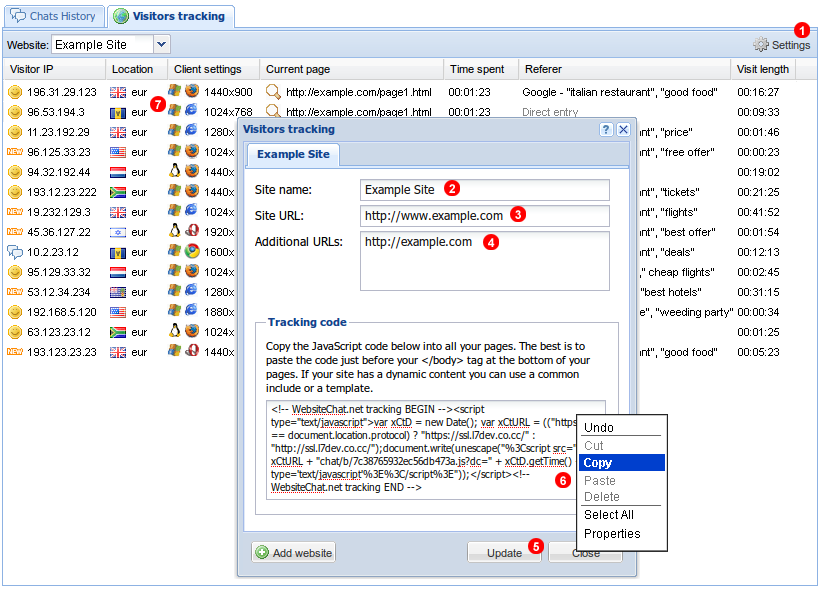The image size is (821, 591).
Task: Click the smiley status icon for 95.129.33.32
Action: pyautogui.click(x=15, y=272)
